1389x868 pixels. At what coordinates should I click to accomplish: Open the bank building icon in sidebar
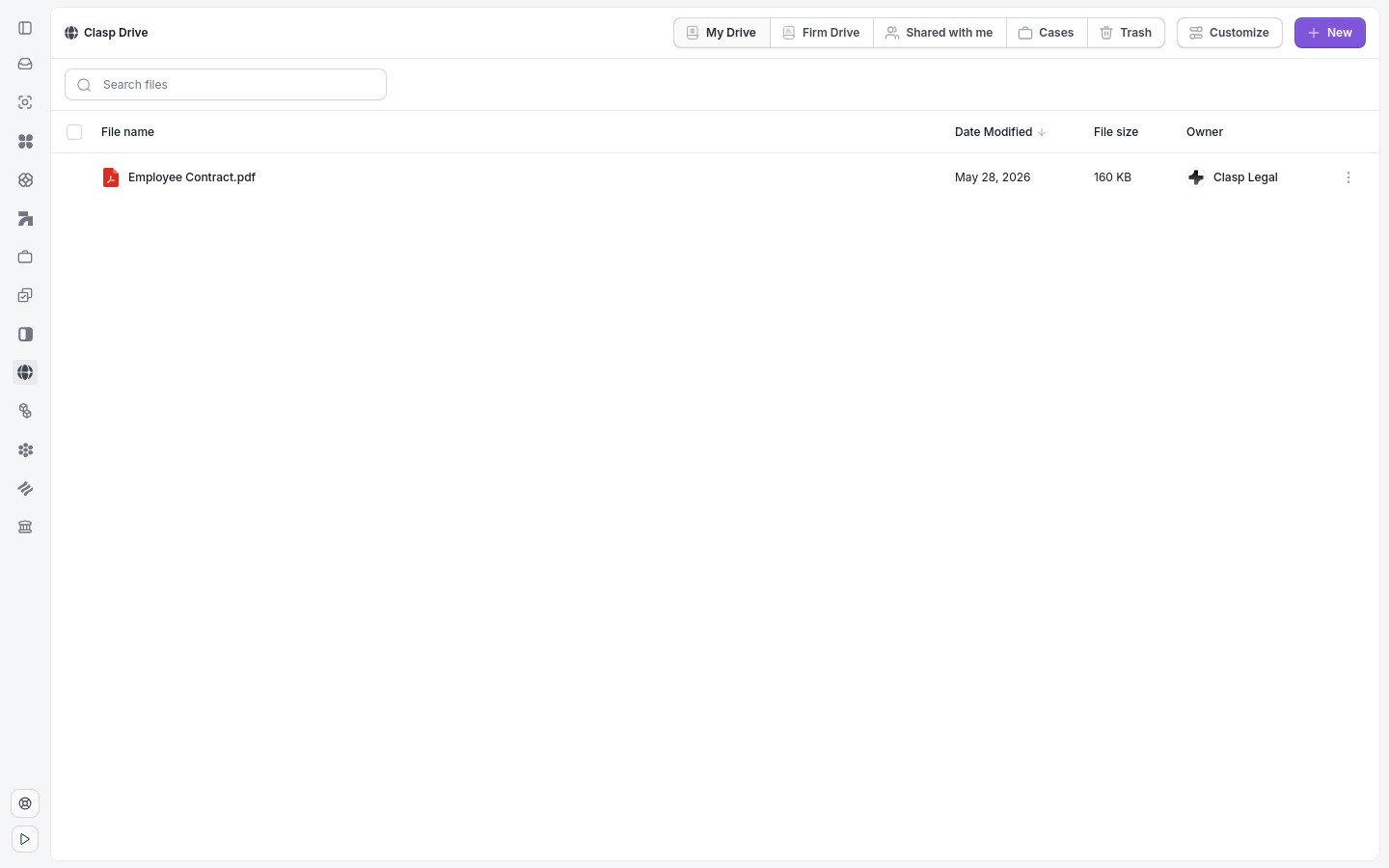click(25, 527)
